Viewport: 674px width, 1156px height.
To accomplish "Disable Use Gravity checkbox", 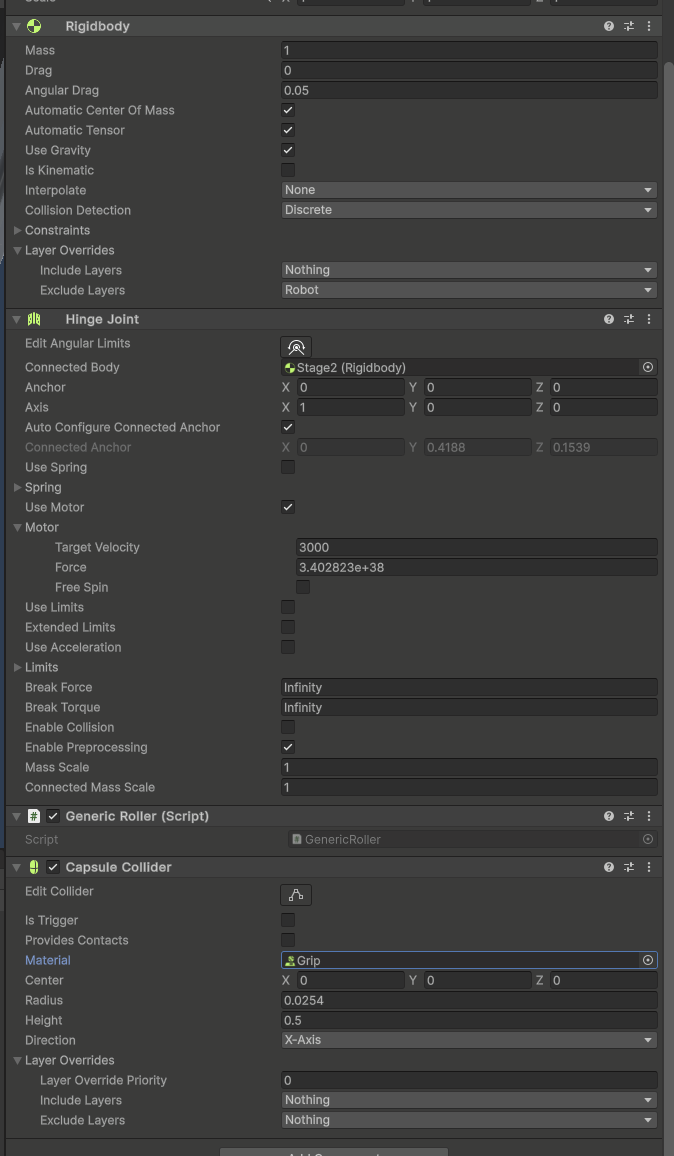I will 288,150.
